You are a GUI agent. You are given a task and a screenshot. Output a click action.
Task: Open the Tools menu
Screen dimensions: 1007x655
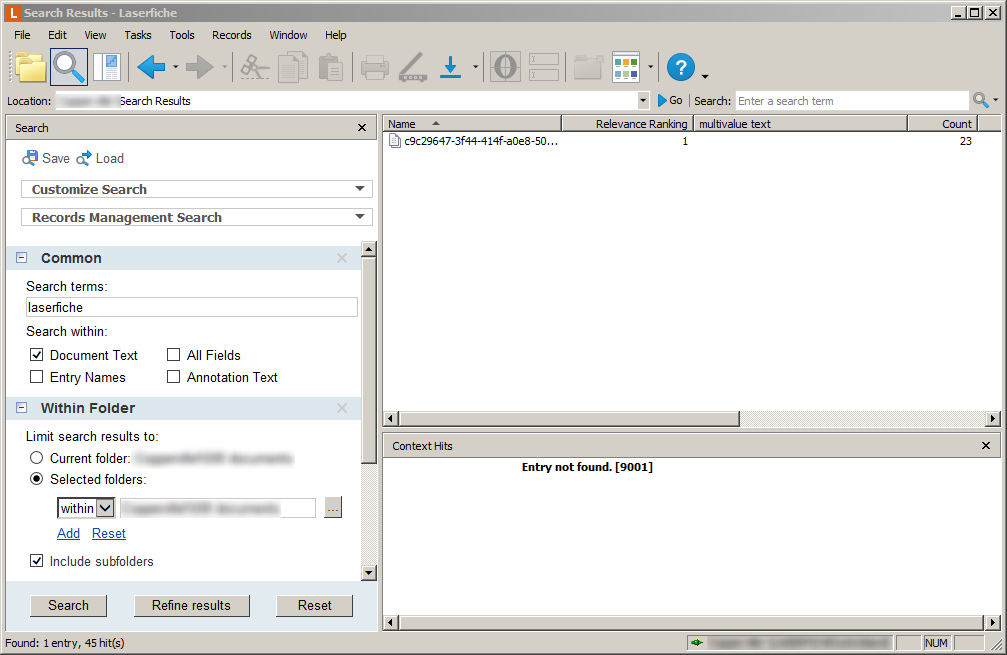tap(182, 35)
